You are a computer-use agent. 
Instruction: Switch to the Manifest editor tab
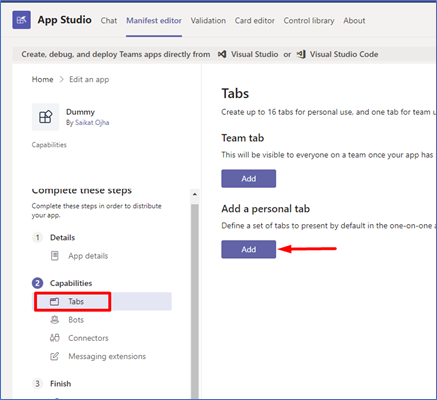[154, 21]
